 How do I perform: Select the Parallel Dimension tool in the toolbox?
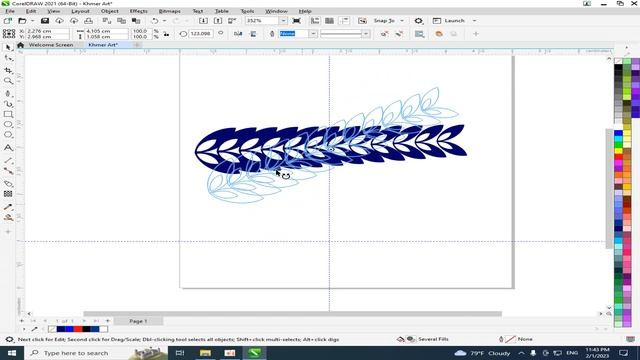8,160
